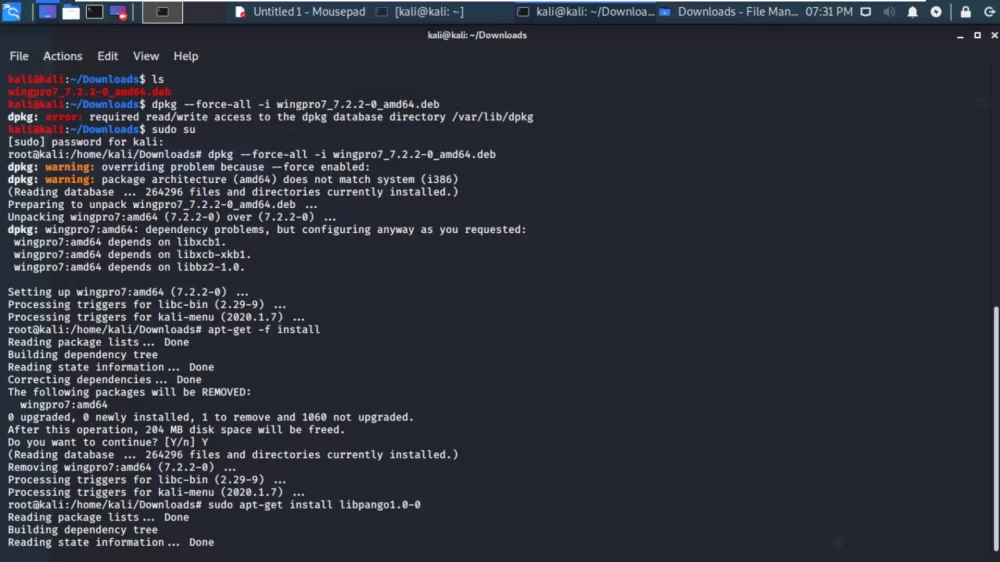Click the red wingpro7_7.2.2-0_amd64.deb filename
Viewport: 1000px width, 562px height.
(89, 92)
